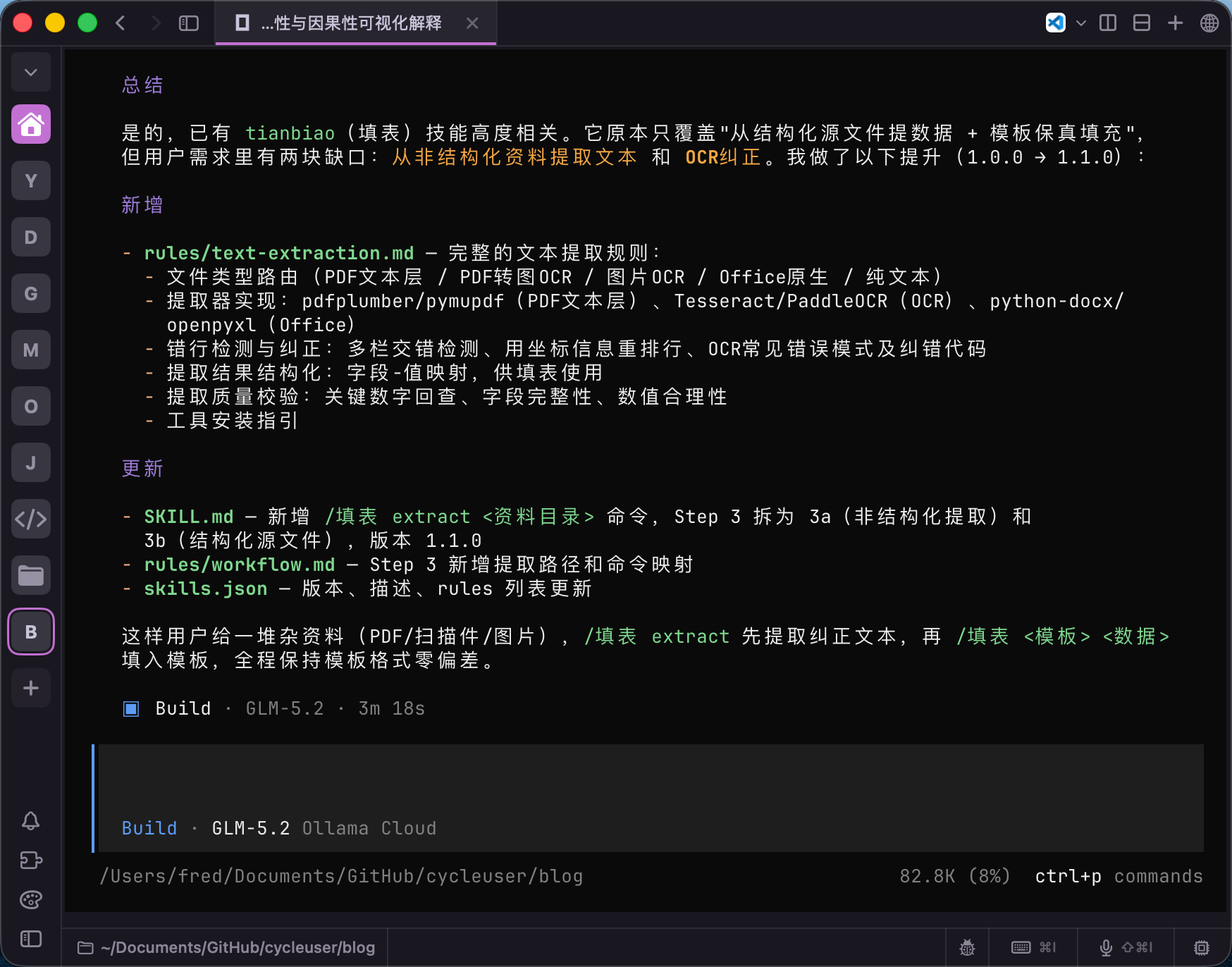Open notifications bell icon

coord(30,820)
